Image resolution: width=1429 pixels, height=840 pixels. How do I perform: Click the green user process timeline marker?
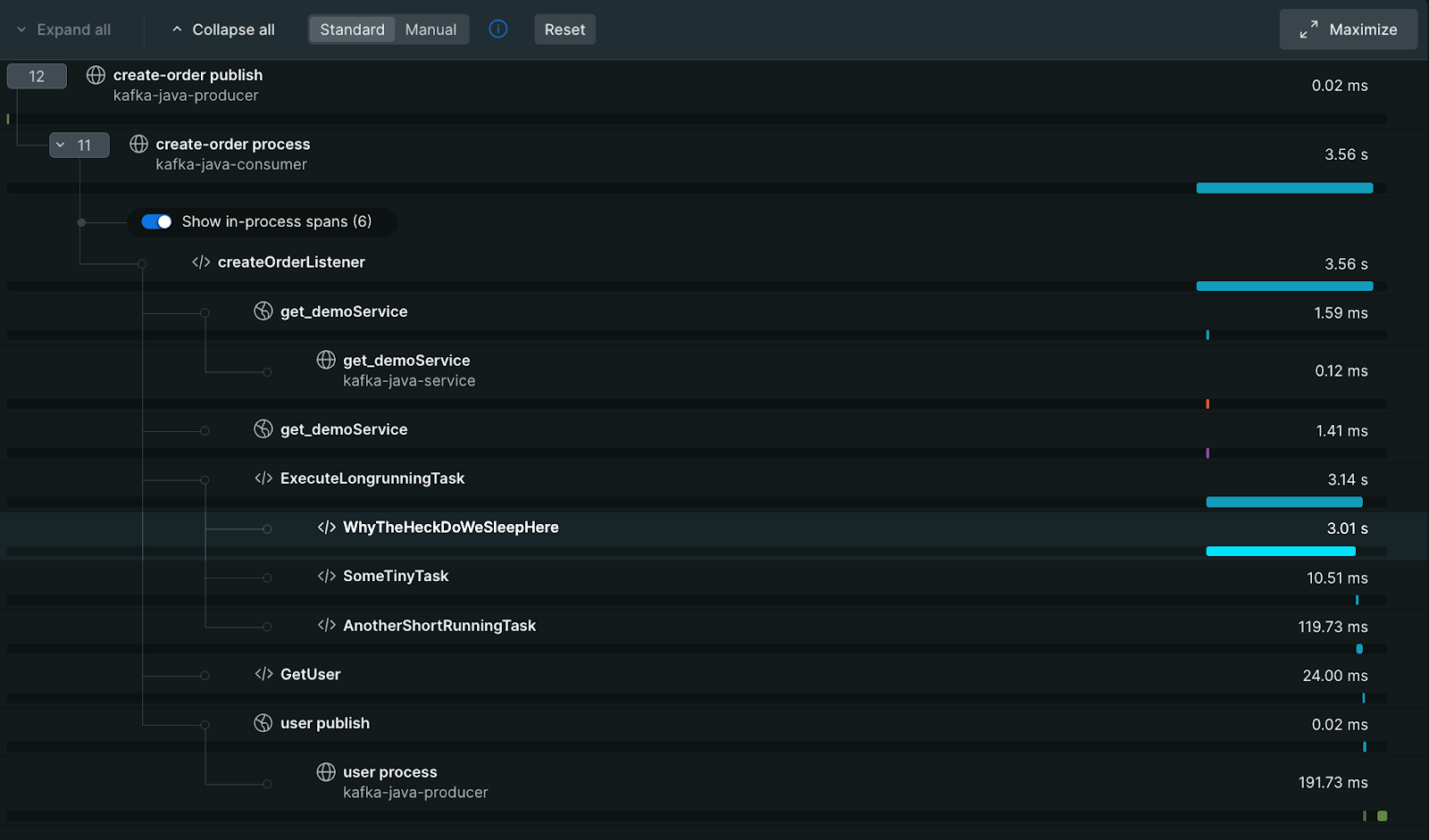point(1383,816)
